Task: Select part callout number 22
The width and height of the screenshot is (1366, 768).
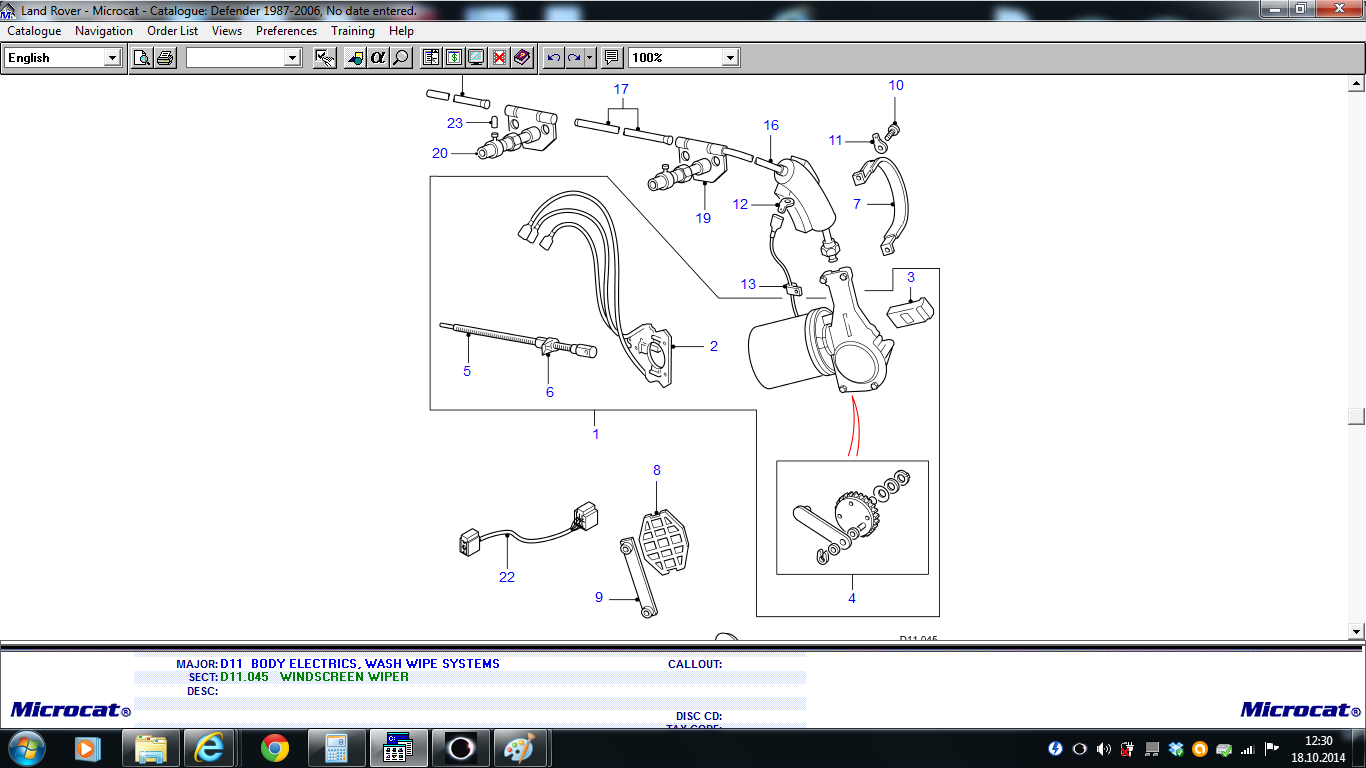Action: click(507, 577)
